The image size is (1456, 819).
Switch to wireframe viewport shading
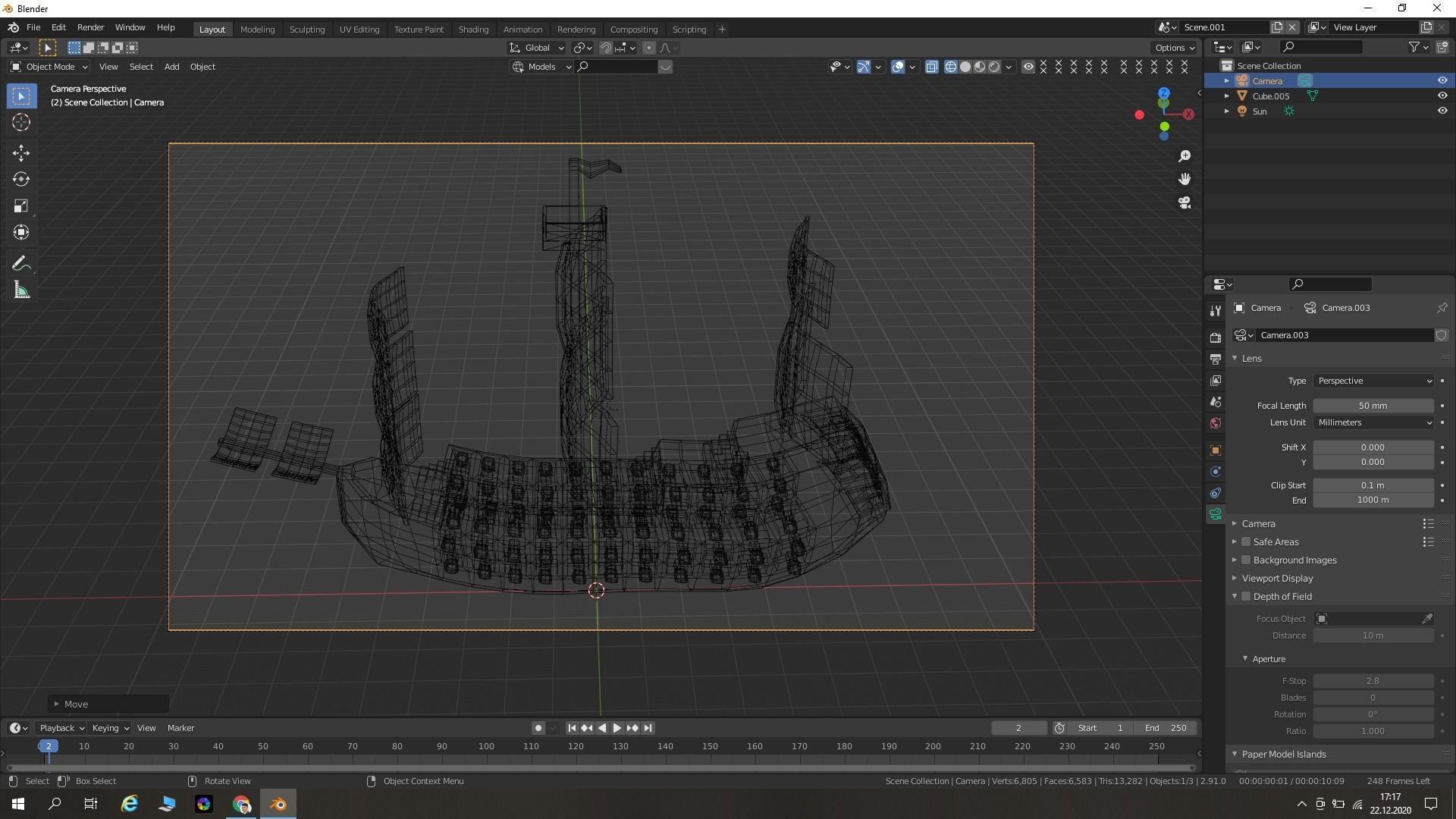coord(950,67)
